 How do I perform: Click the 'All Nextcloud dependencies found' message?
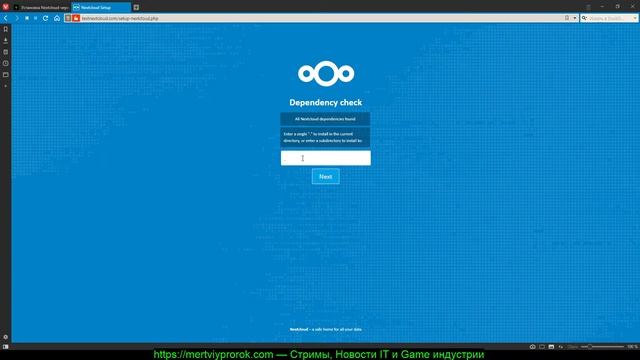325,119
